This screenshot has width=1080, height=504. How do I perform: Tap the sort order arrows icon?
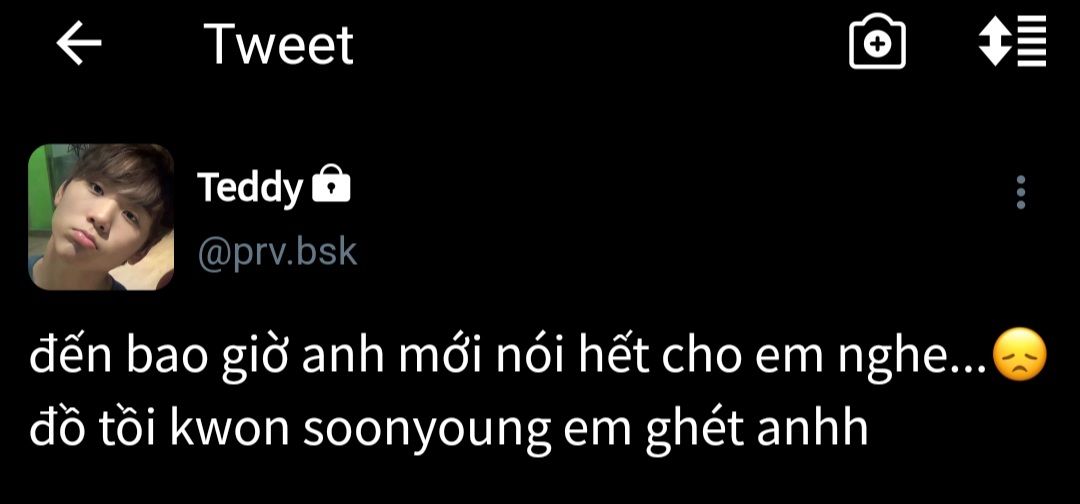coord(1012,41)
